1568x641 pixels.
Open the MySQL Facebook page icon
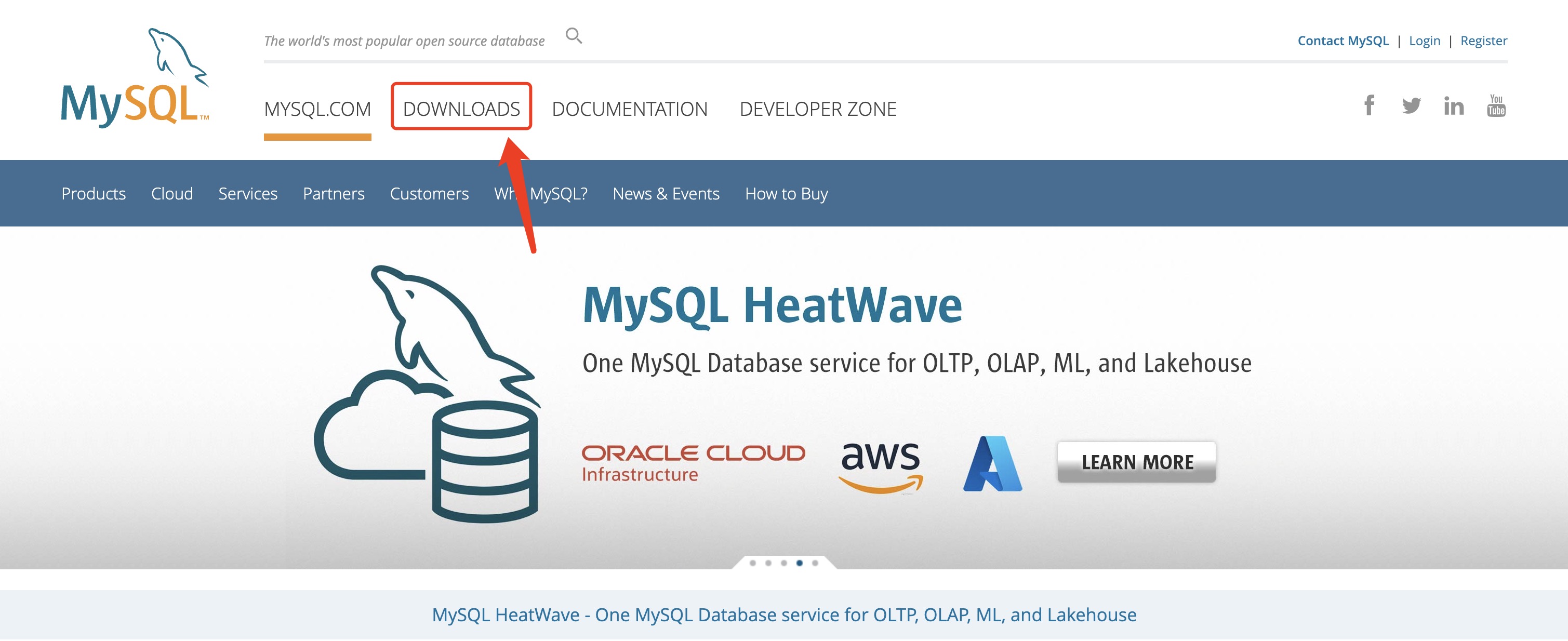click(x=1369, y=105)
